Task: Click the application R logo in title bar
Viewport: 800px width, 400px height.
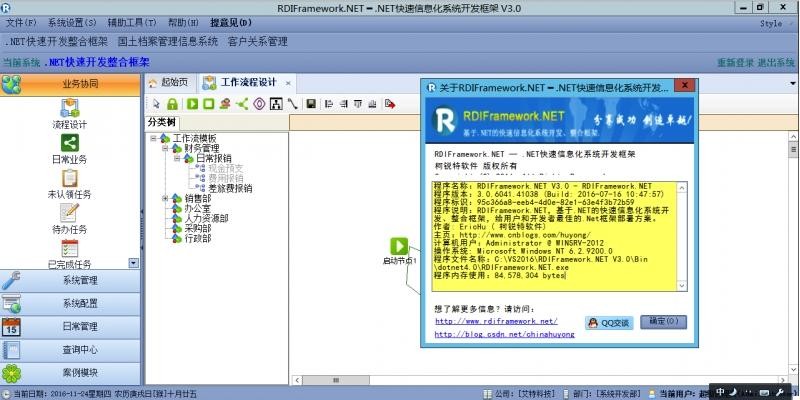Action: (6, 7)
